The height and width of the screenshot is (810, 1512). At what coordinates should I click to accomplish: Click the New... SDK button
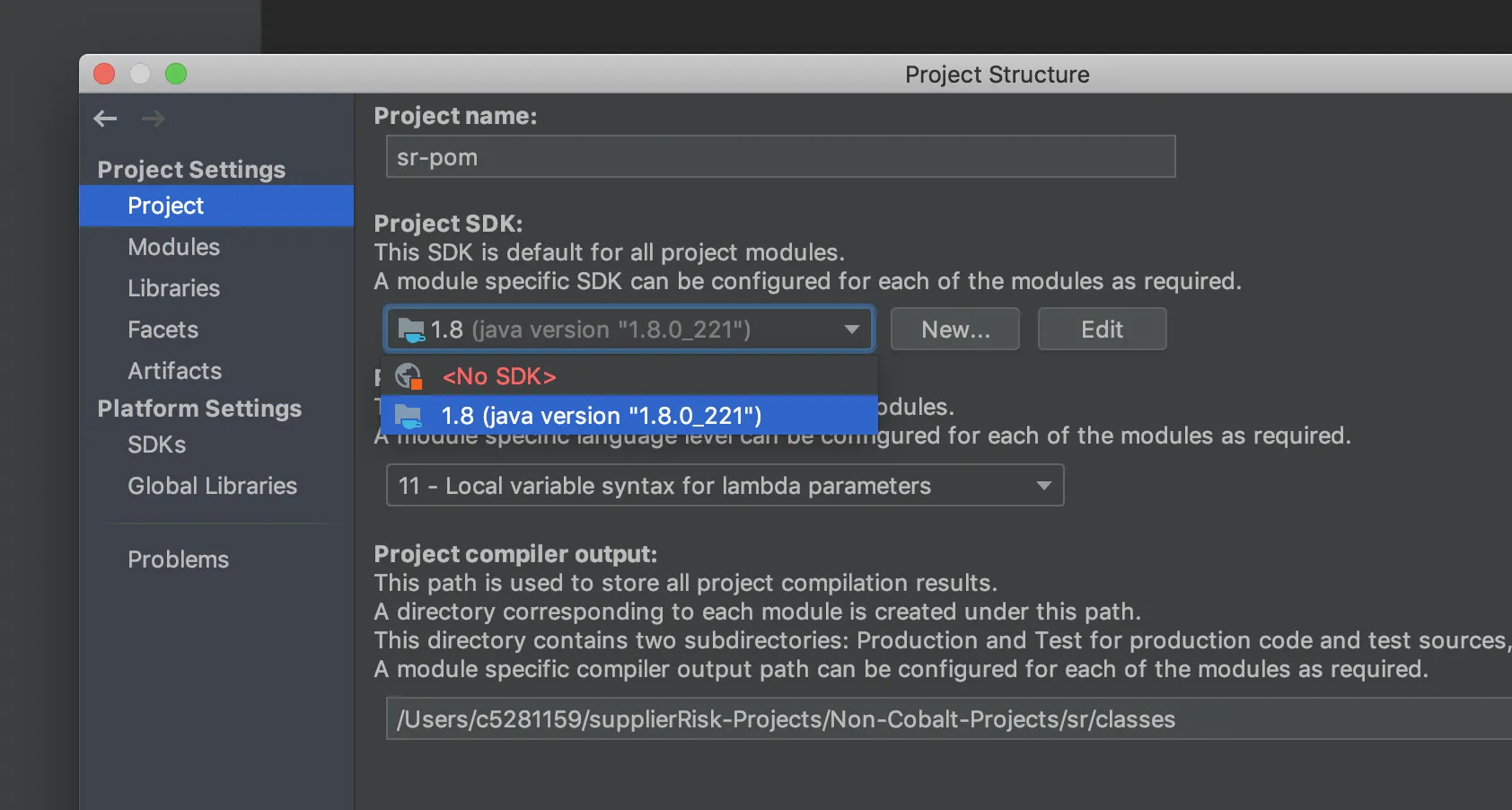(955, 330)
